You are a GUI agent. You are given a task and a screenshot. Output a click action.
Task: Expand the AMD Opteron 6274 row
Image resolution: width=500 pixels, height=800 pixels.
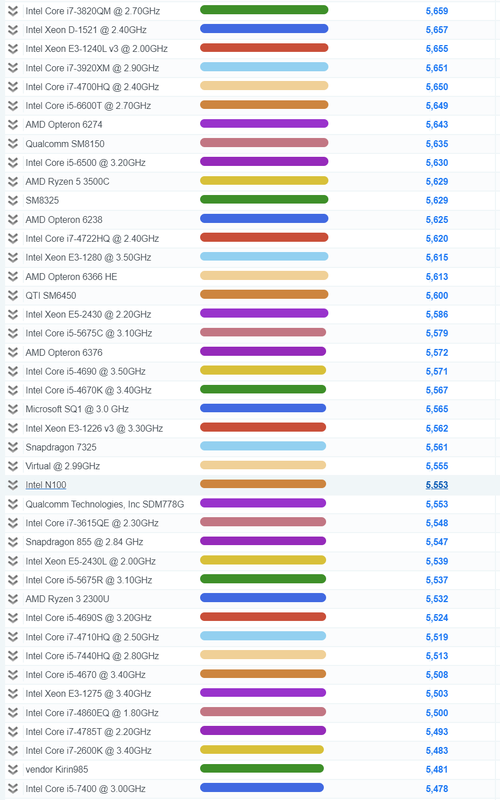(13, 124)
